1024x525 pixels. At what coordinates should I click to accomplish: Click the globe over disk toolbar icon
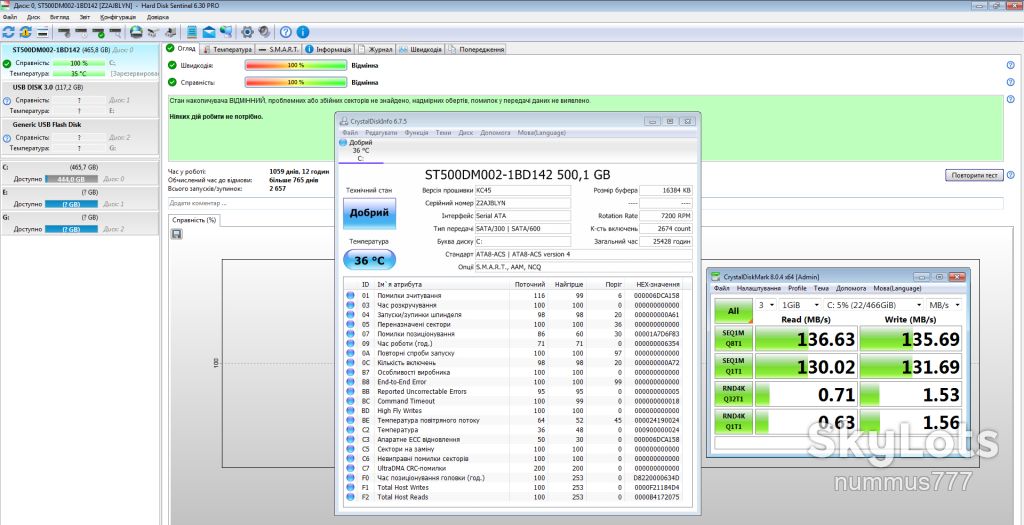click(136, 32)
